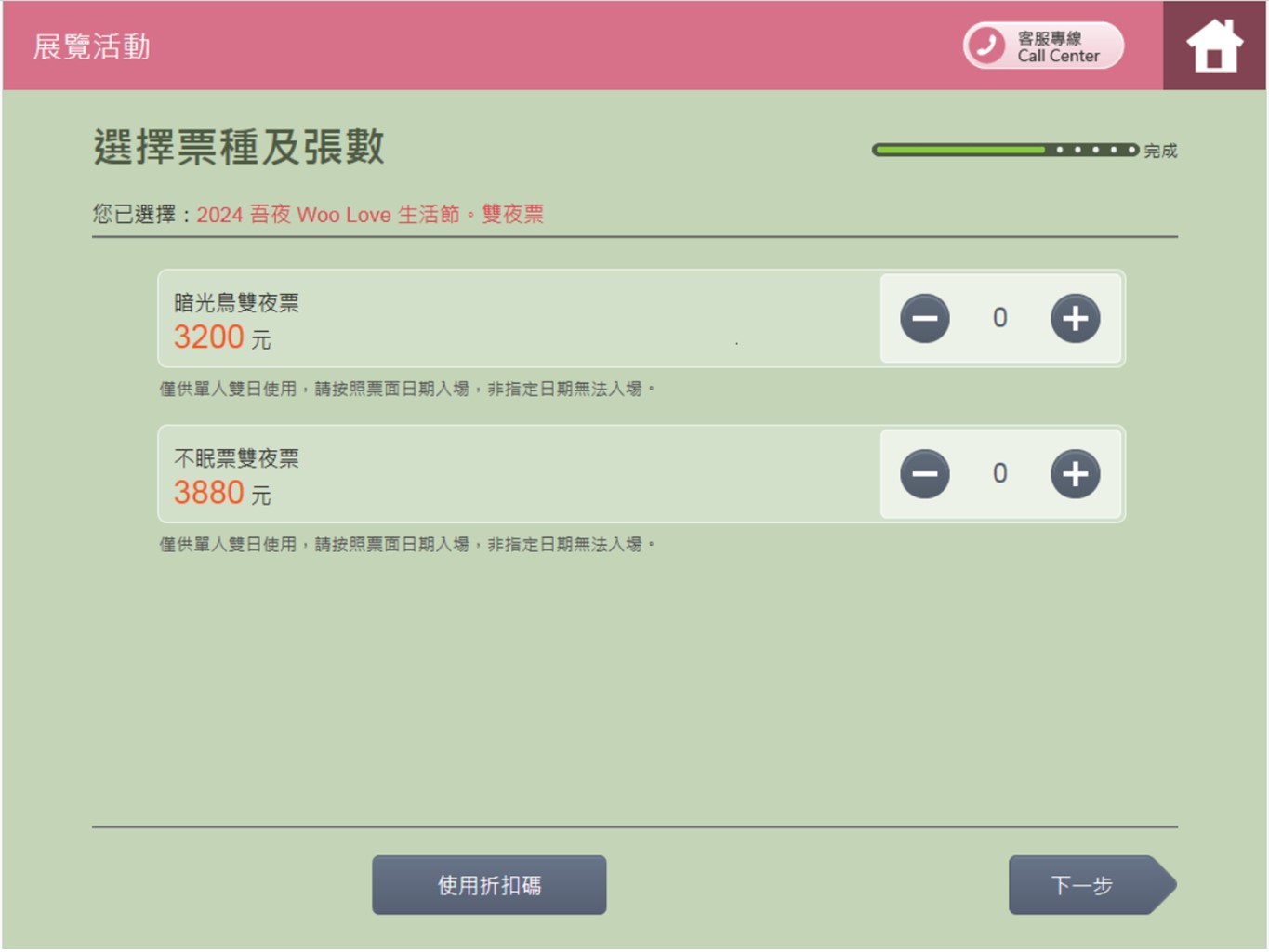The image size is (1269, 952).
Task: Add one 不眠票雙夜票 ticket with plus icon
Action: (x=1075, y=474)
